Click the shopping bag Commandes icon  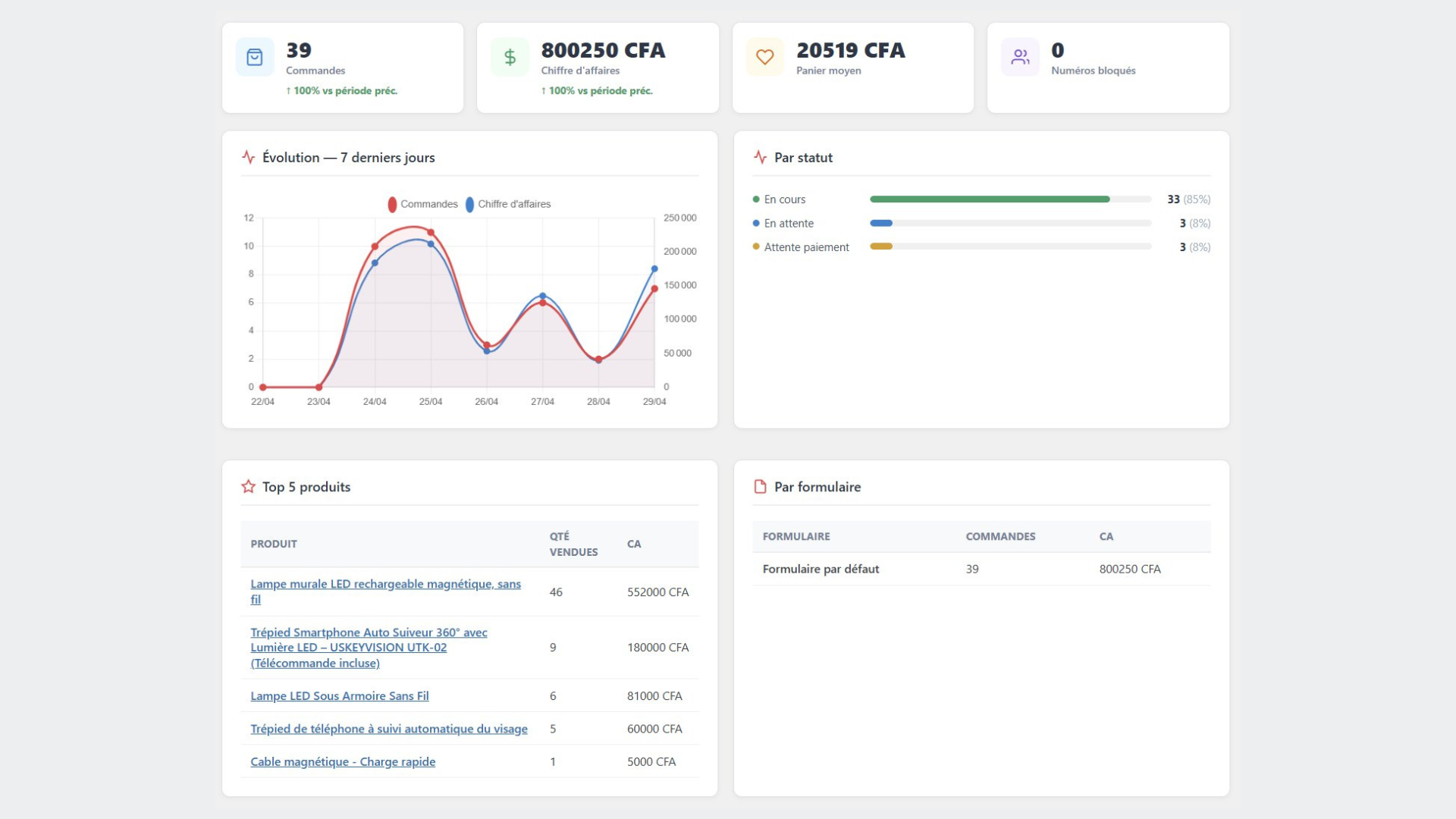[x=255, y=57]
